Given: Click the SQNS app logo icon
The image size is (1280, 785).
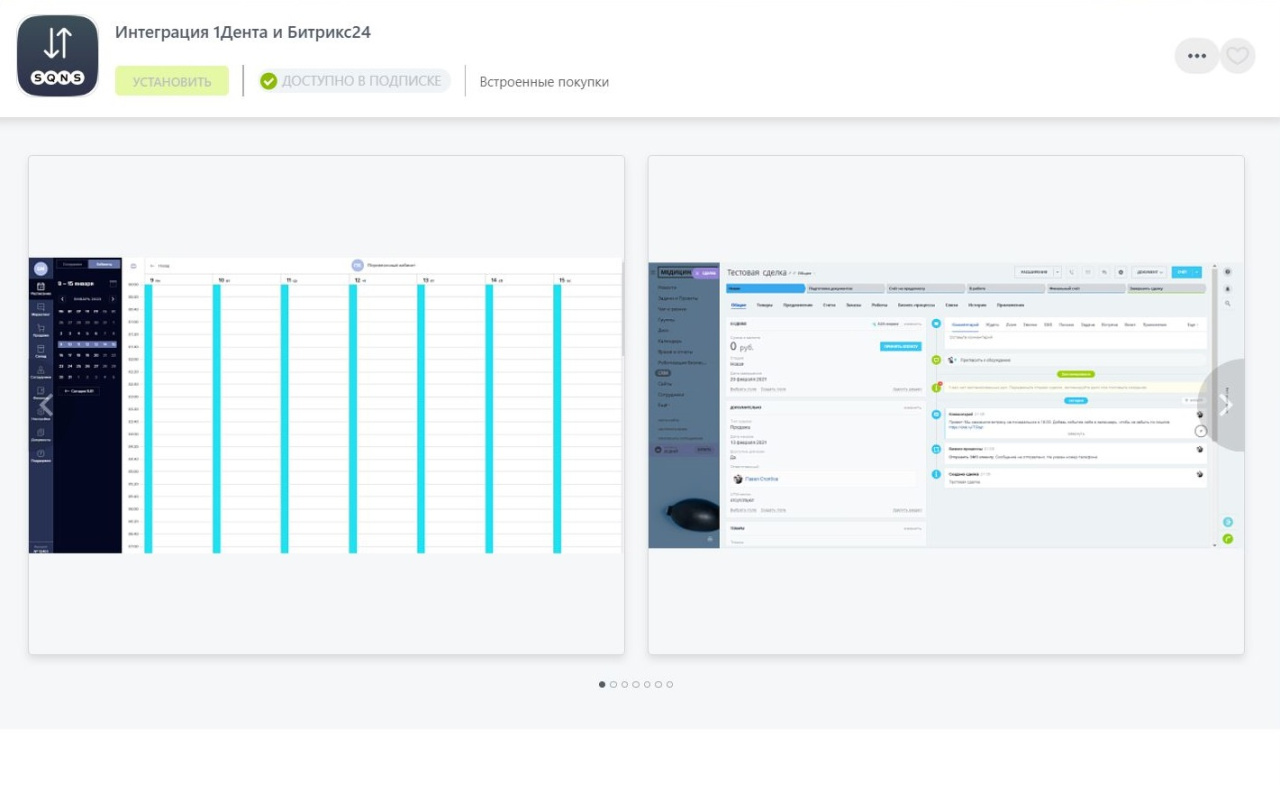Looking at the screenshot, I should pos(58,56).
